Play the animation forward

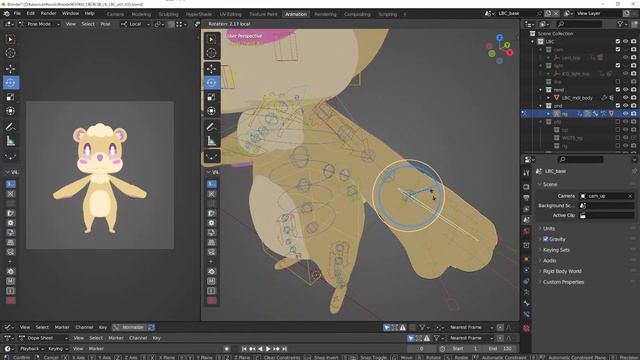click(268, 349)
